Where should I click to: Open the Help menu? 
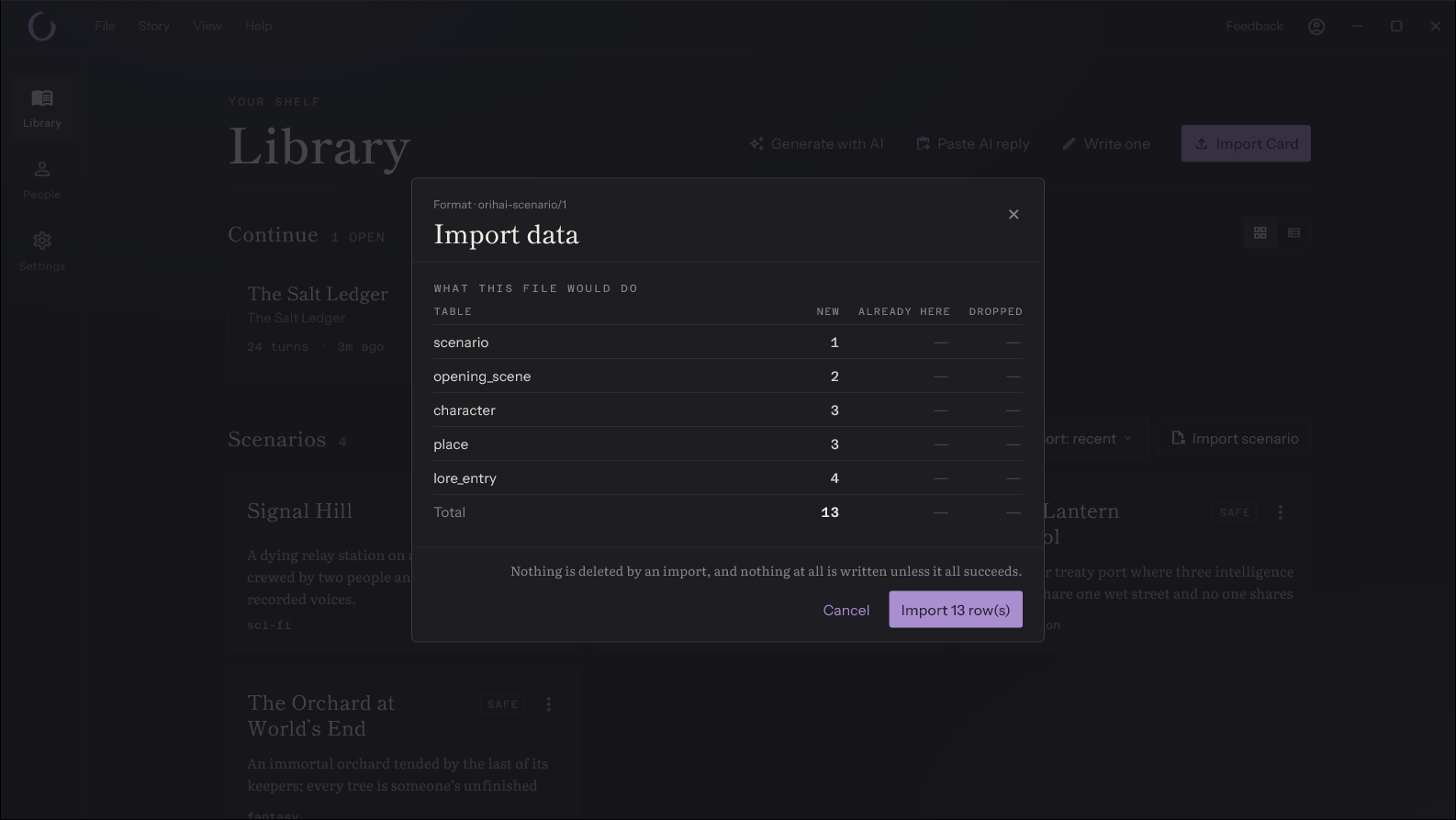258,26
